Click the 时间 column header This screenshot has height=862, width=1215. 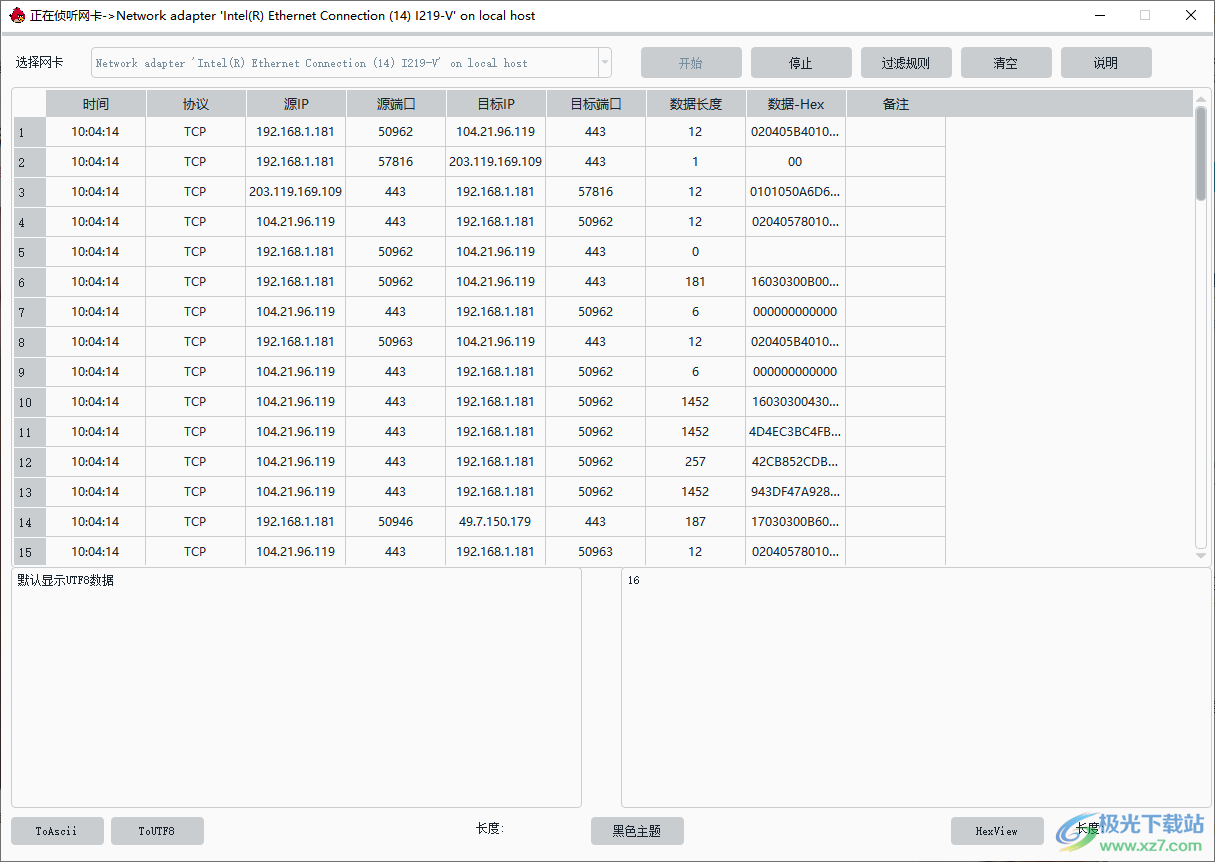96,104
